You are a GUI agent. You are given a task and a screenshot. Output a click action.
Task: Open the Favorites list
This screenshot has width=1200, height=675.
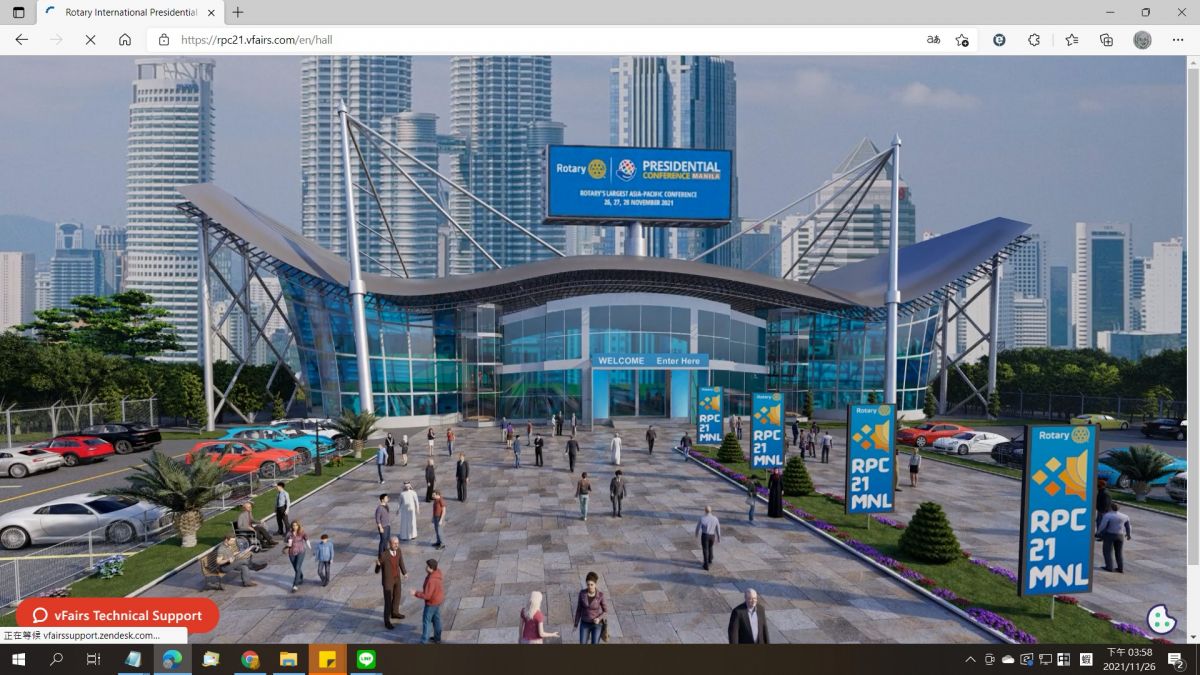point(1071,40)
